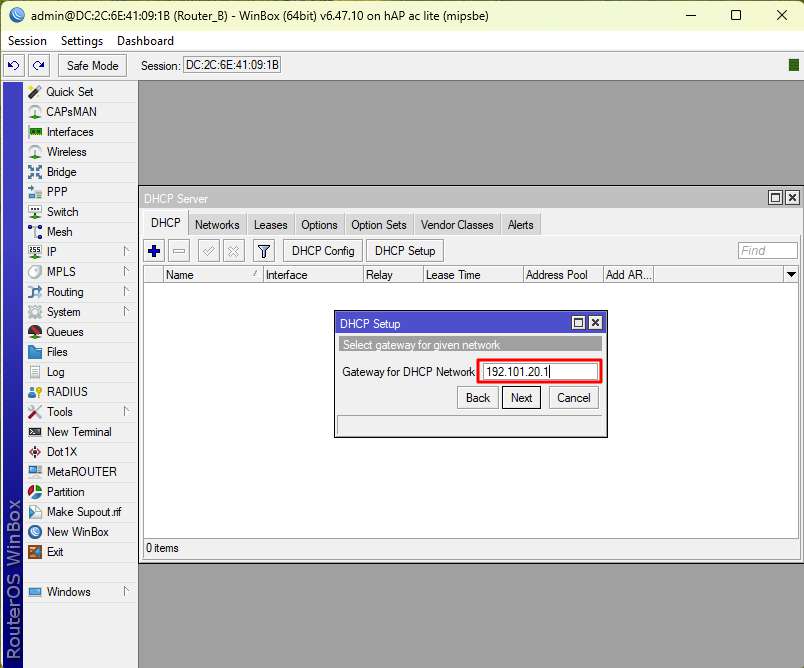Open the Settings menu
Viewport: 804px width, 668px height.
click(81, 41)
